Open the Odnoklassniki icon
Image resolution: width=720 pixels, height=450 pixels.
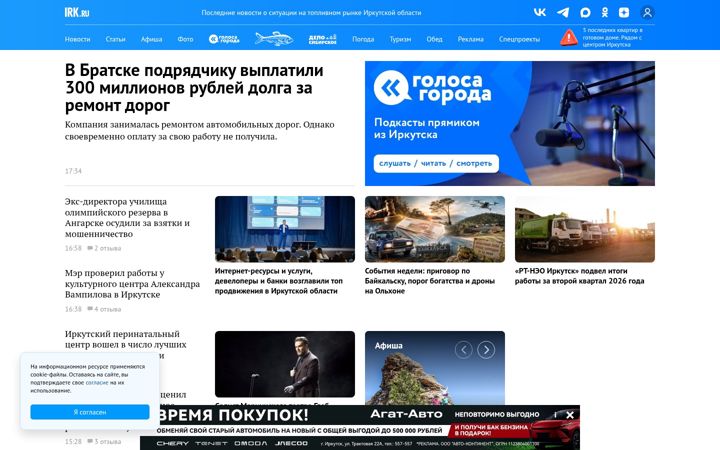(605, 12)
